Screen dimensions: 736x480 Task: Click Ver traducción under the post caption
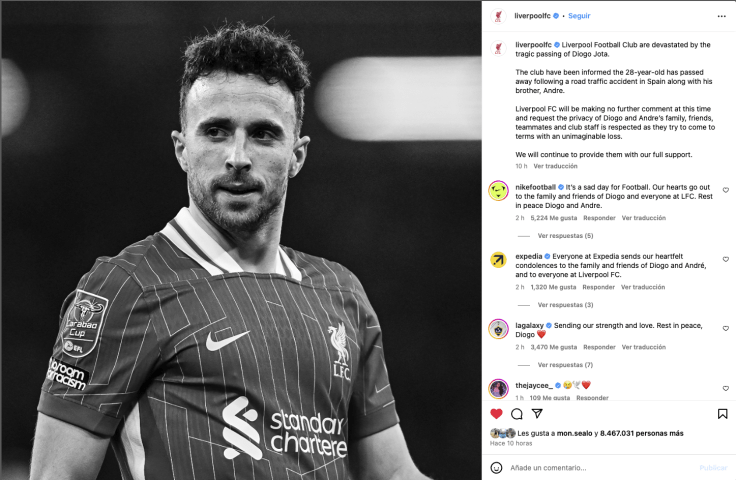pyautogui.click(x=555, y=166)
